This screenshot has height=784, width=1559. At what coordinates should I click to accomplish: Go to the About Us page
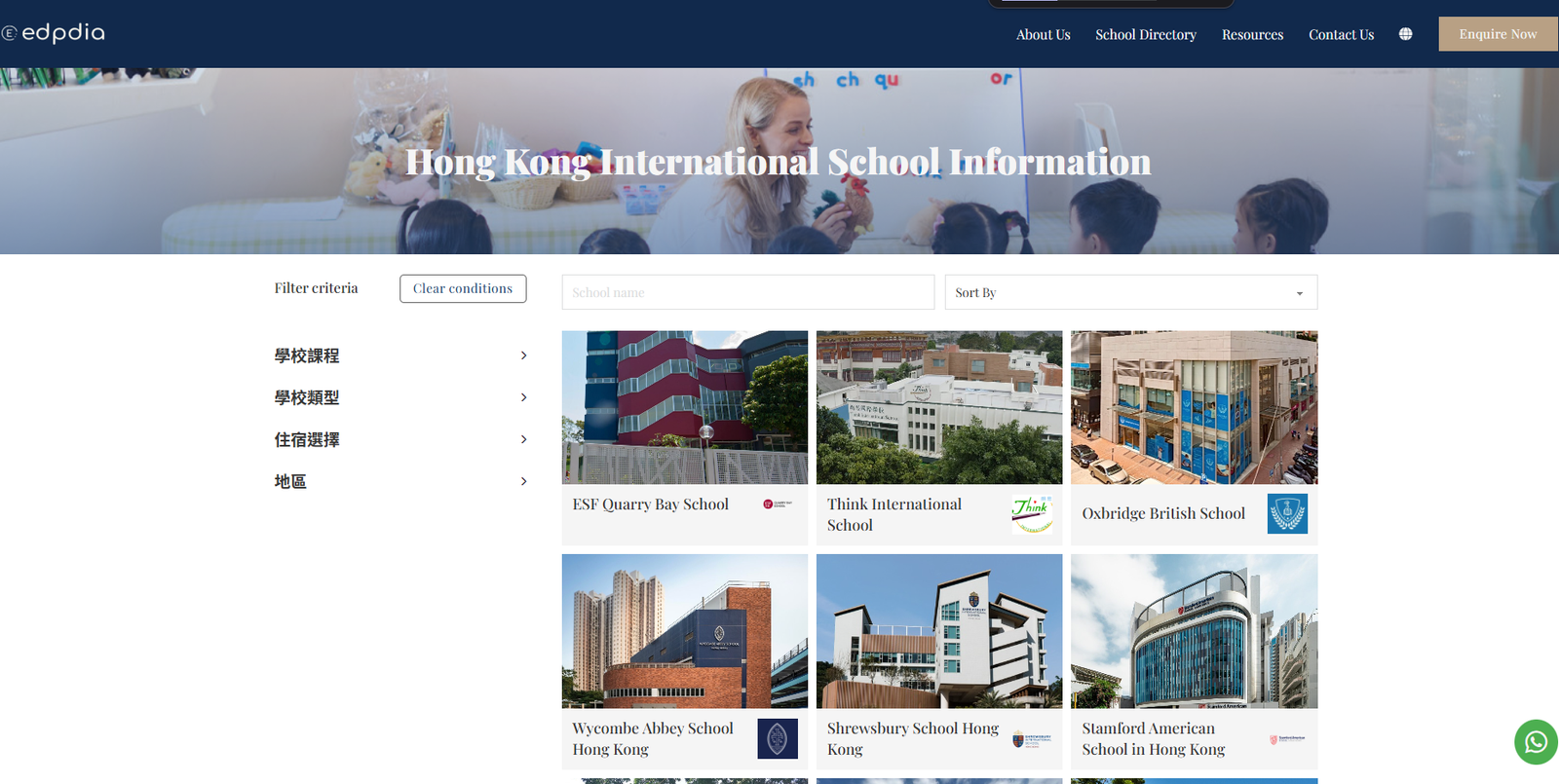tap(1043, 34)
